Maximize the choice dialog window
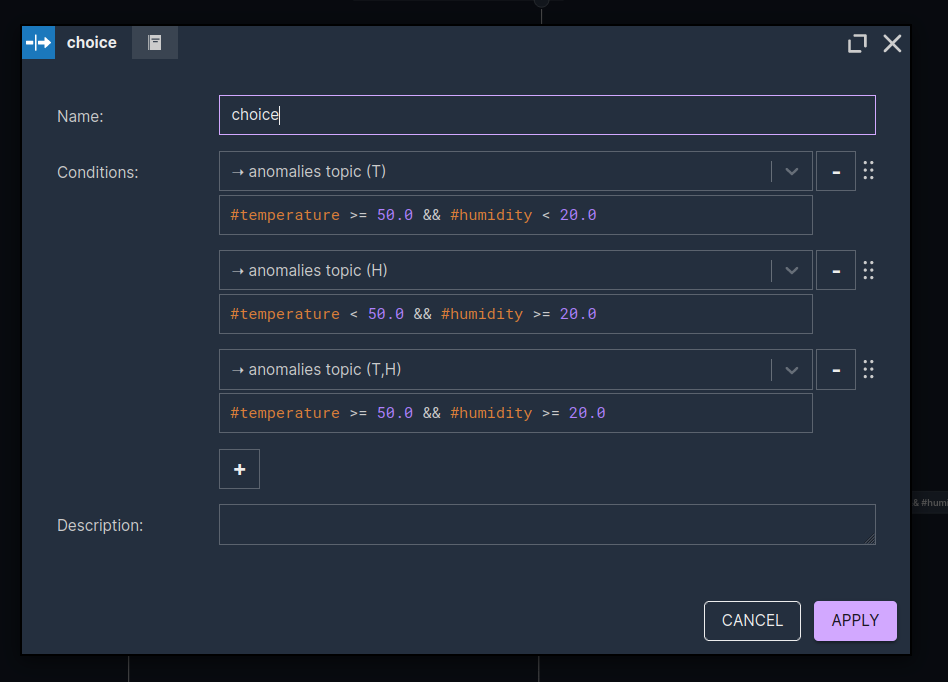 (x=857, y=44)
